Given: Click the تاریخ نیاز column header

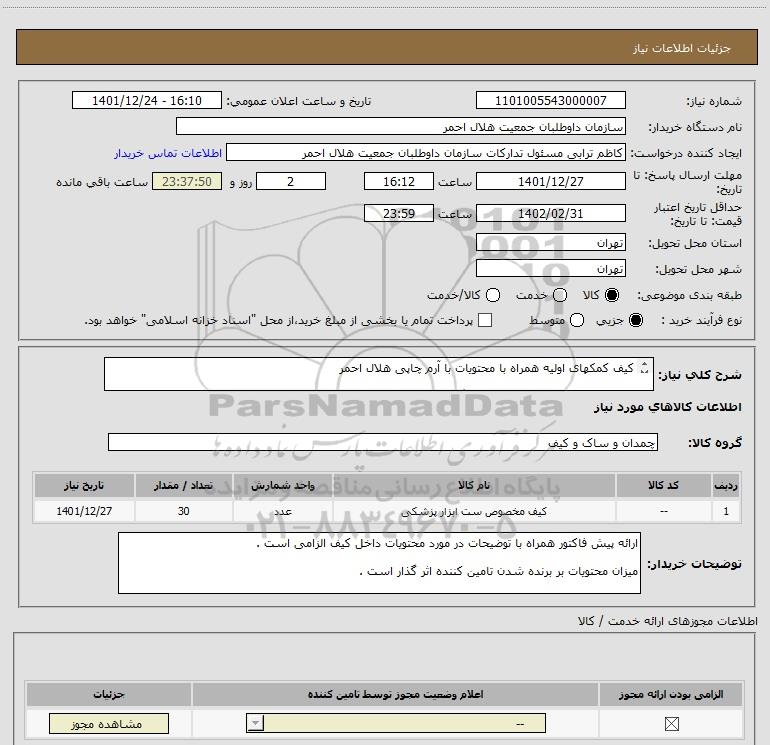Looking at the screenshot, I should (x=84, y=485).
